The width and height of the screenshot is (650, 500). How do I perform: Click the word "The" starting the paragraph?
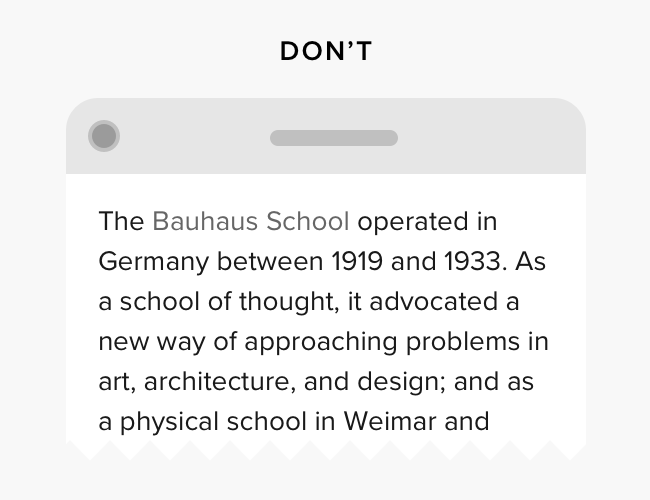(x=121, y=221)
